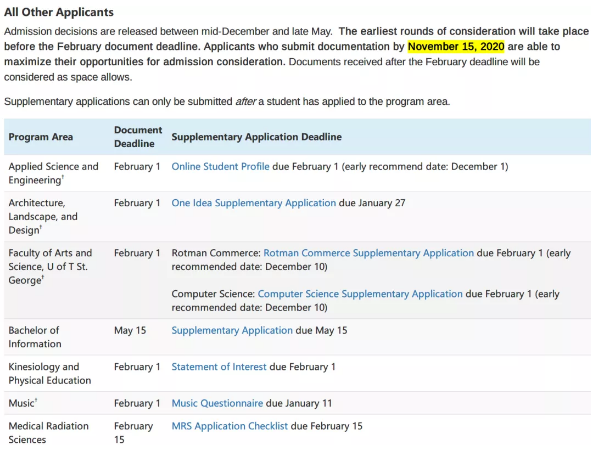This screenshot has height=453, width=591.
Task: Click the Document Deadline column header
Action: 138,137
